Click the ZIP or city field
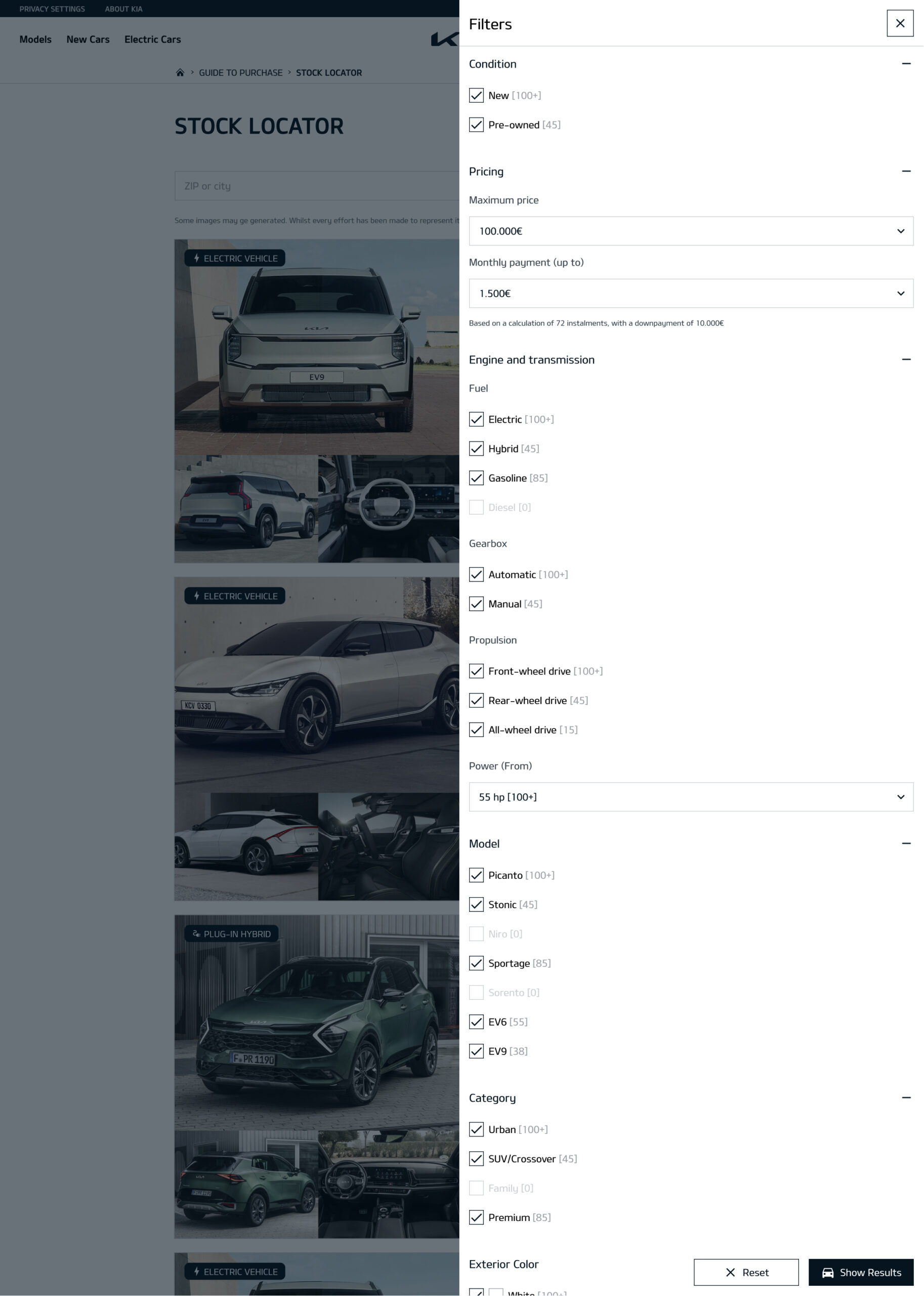 316,186
